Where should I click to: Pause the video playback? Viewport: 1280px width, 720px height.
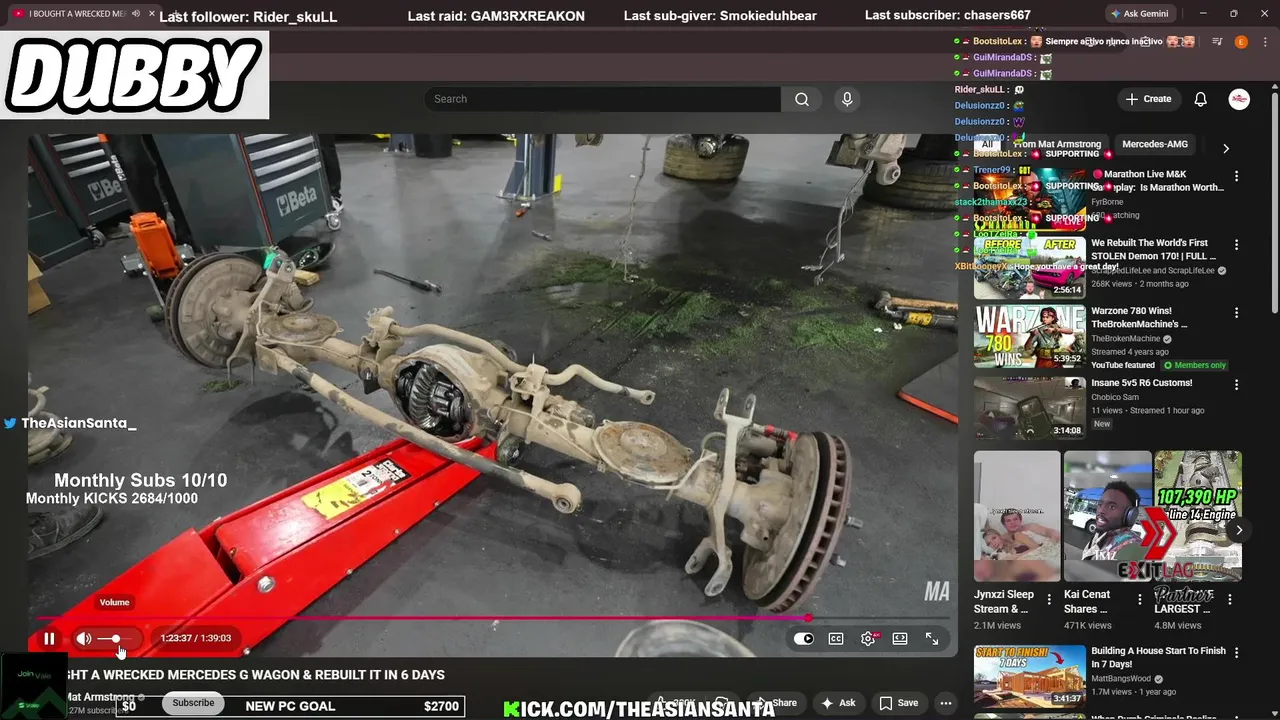pos(49,638)
